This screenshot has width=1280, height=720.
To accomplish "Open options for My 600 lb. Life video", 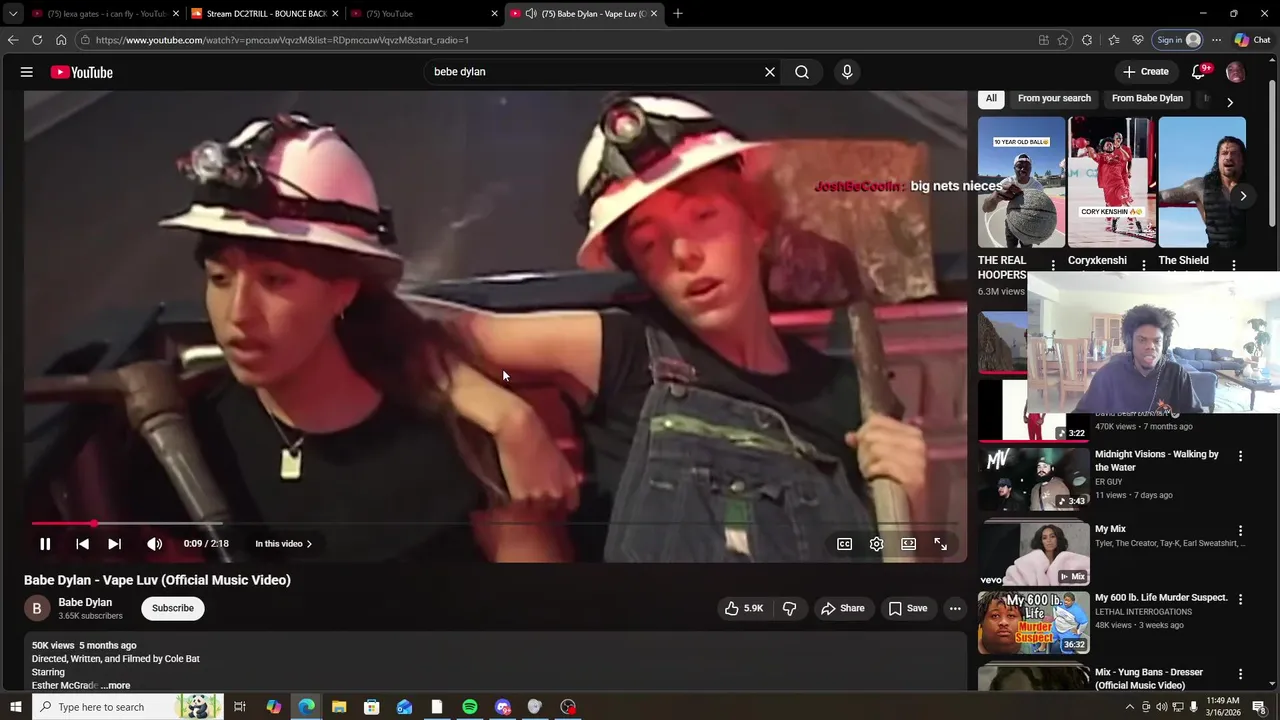I will coord(1240,599).
